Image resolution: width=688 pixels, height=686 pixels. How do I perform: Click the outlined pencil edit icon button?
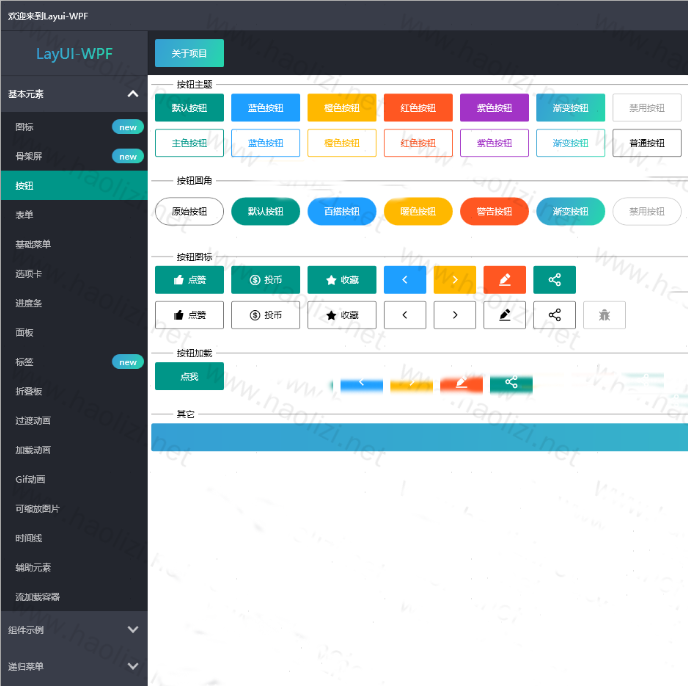point(504,315)
